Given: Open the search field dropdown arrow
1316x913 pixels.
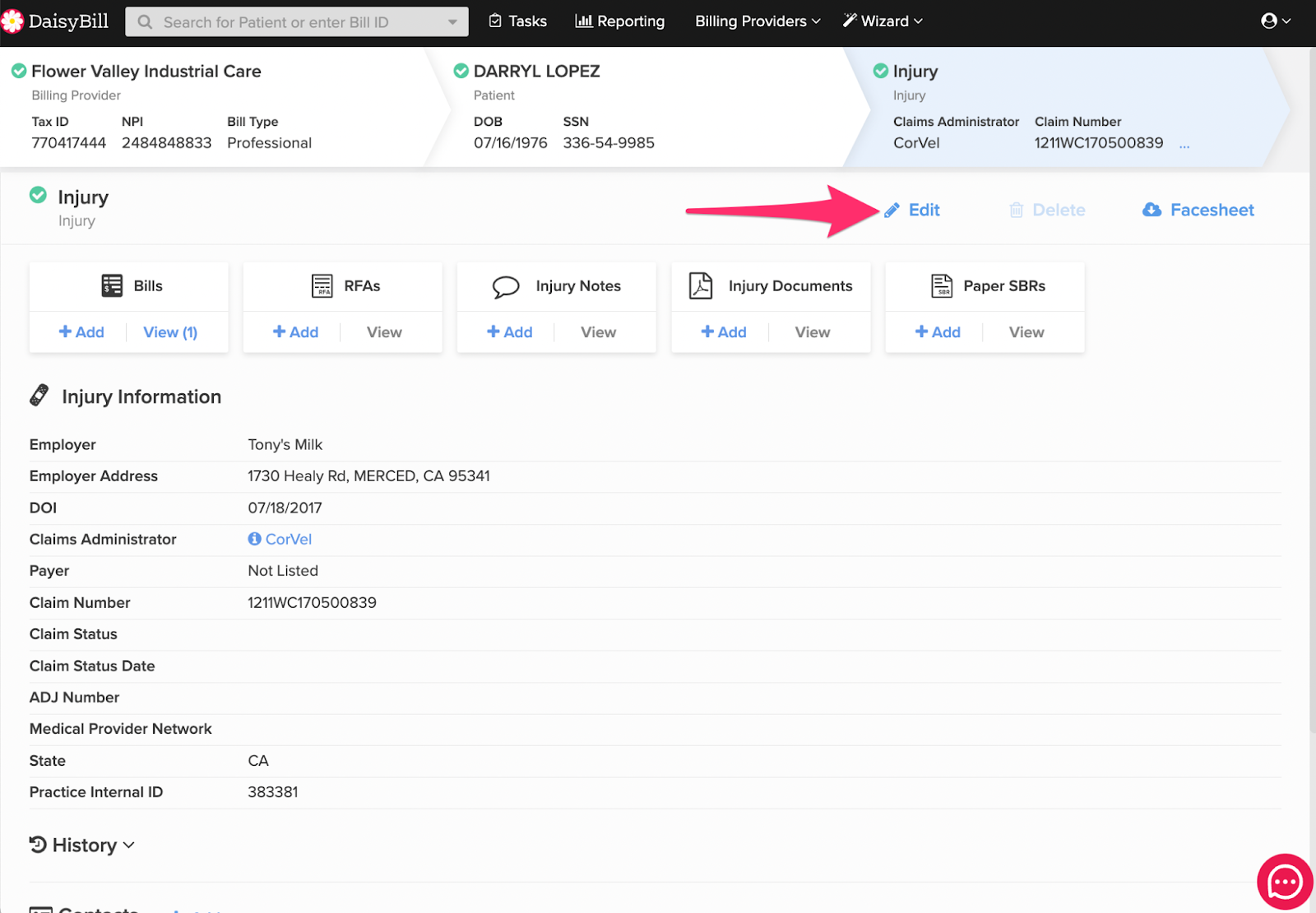Looking at the screenshot, I should click(452, 22).
